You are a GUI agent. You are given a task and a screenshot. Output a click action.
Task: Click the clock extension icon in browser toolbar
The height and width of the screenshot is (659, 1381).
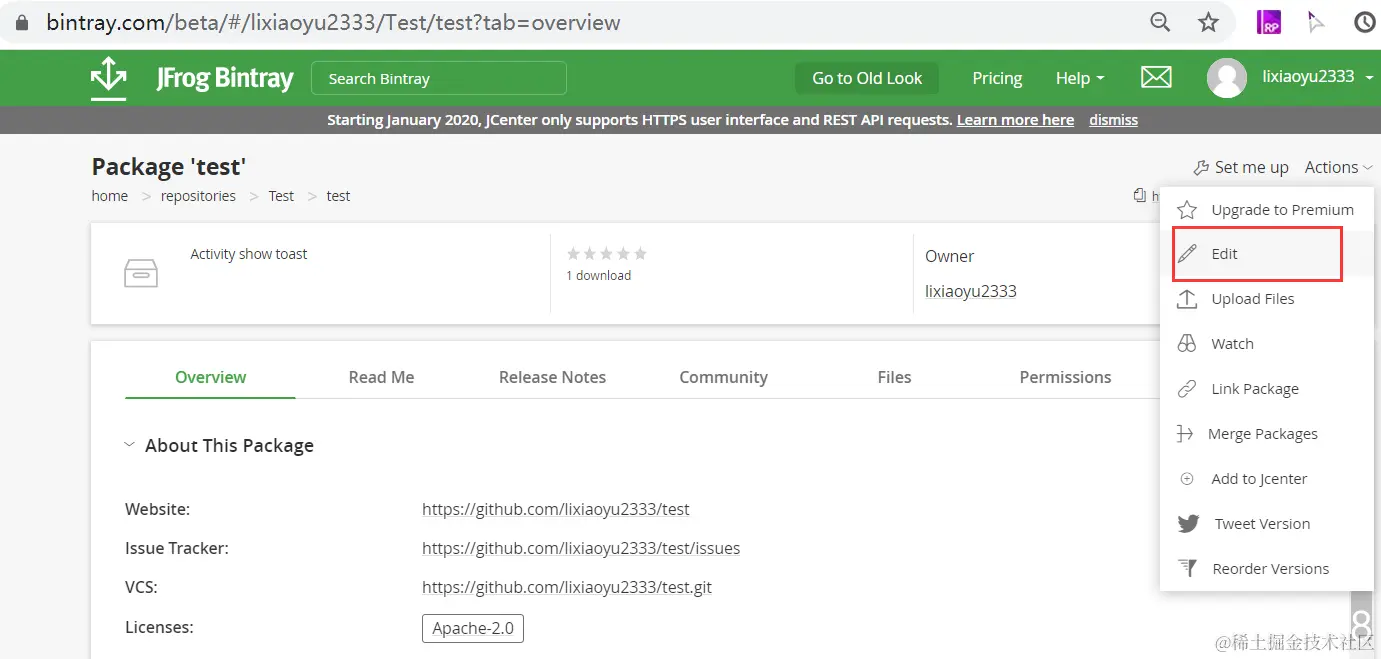tap(1364, 22)
